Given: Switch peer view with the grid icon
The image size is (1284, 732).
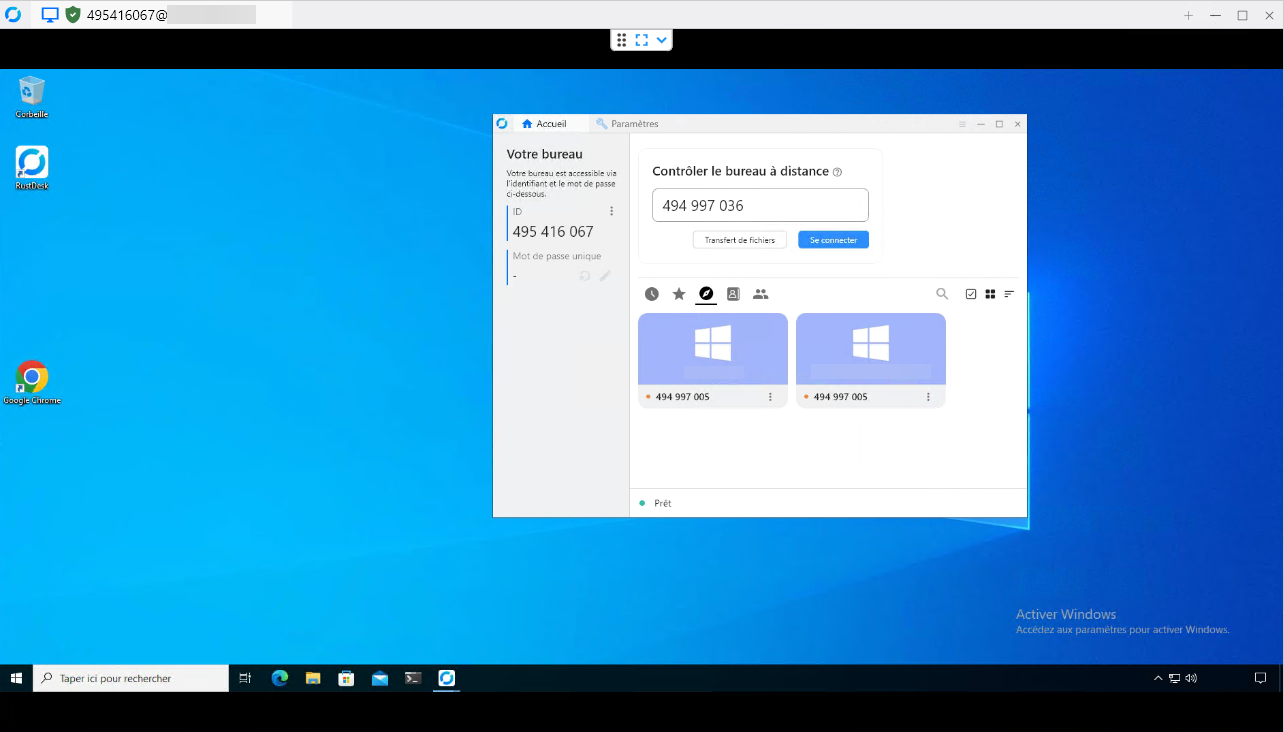Looking at the screenshot, I should click(x=990, y=294).
